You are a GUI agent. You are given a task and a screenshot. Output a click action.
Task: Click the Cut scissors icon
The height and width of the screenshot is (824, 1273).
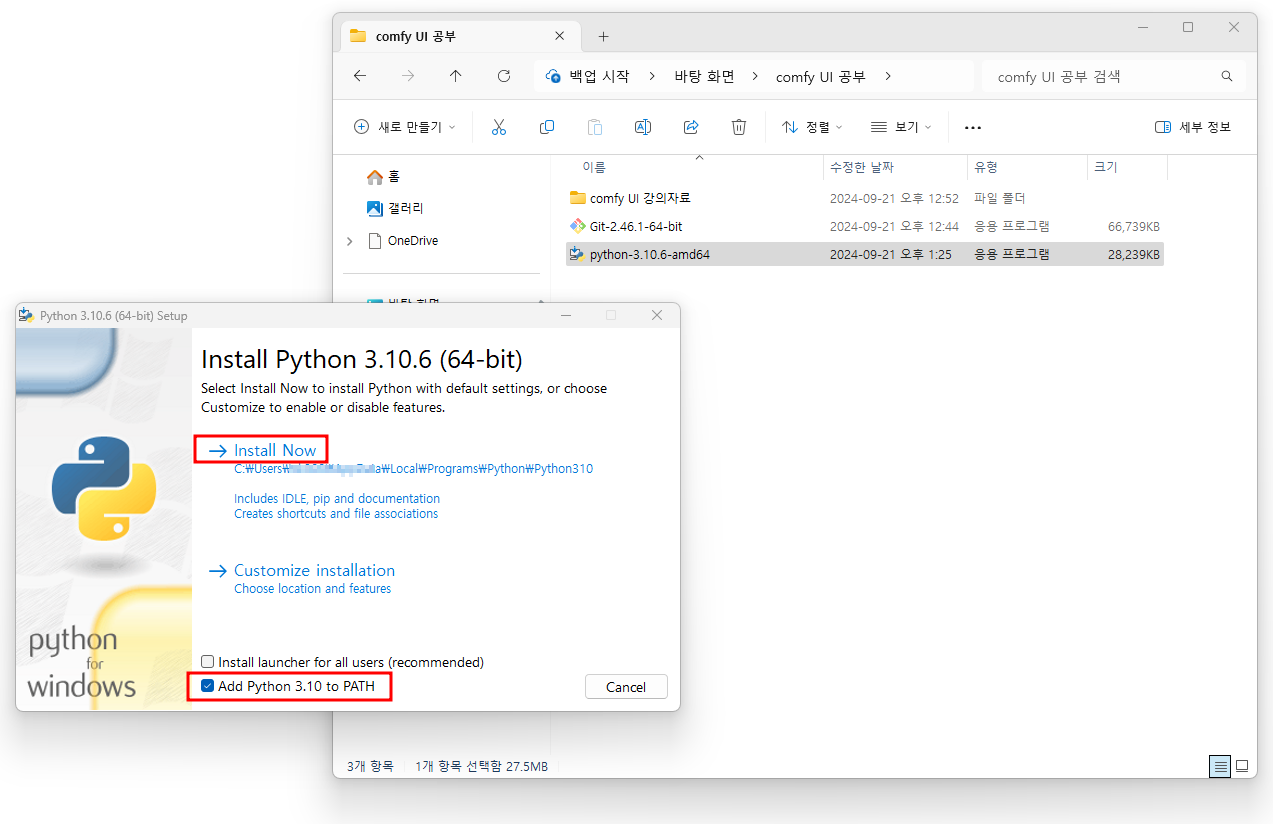pyautogui.click(x=499, y=127)
